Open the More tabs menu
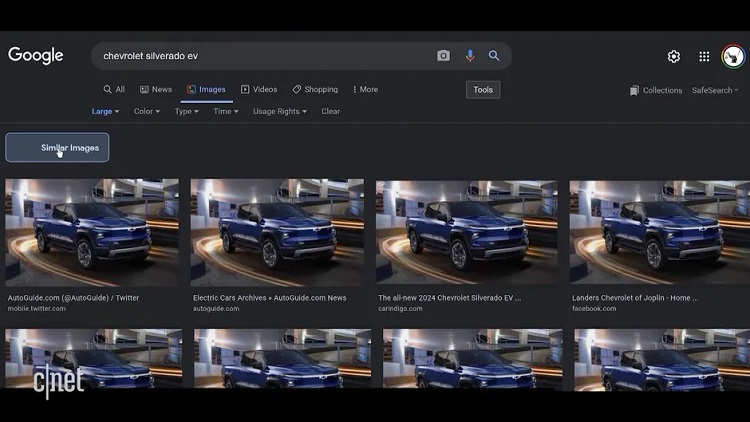 click(365, 89)
